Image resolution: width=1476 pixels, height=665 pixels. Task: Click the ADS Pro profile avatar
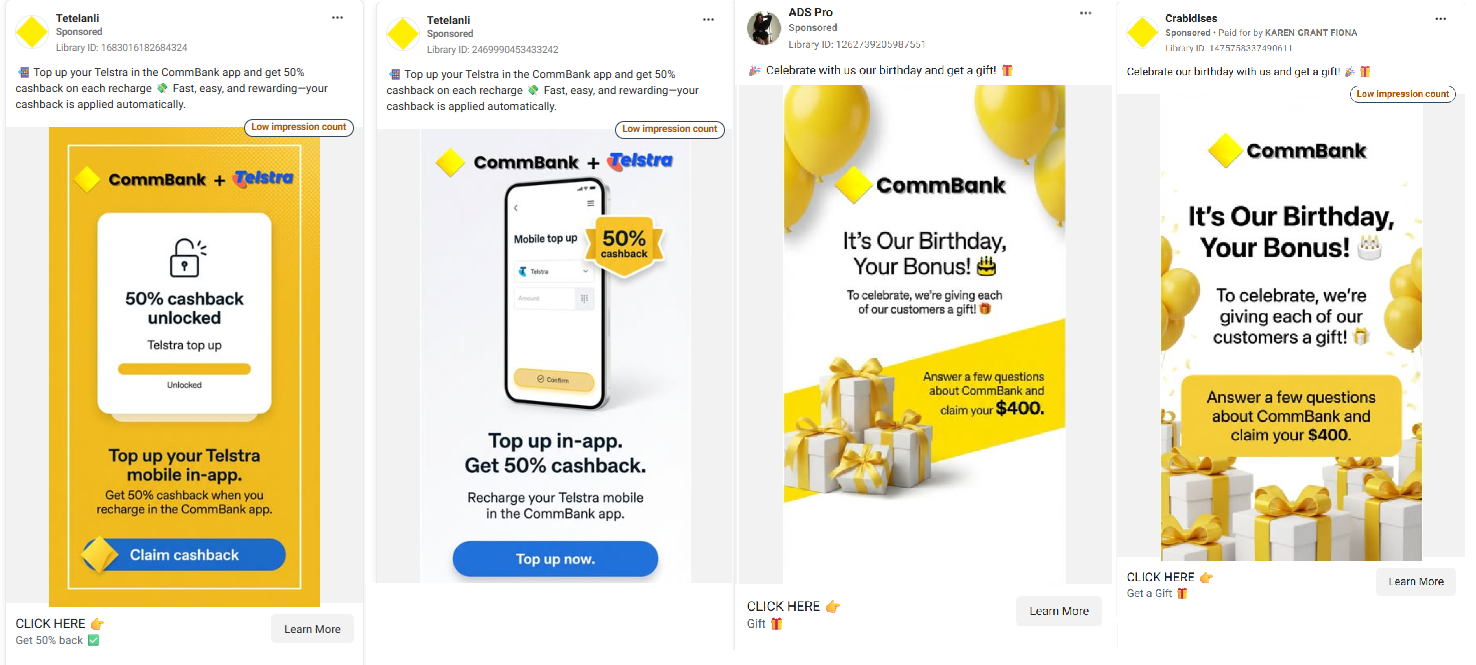pos(764,28)
